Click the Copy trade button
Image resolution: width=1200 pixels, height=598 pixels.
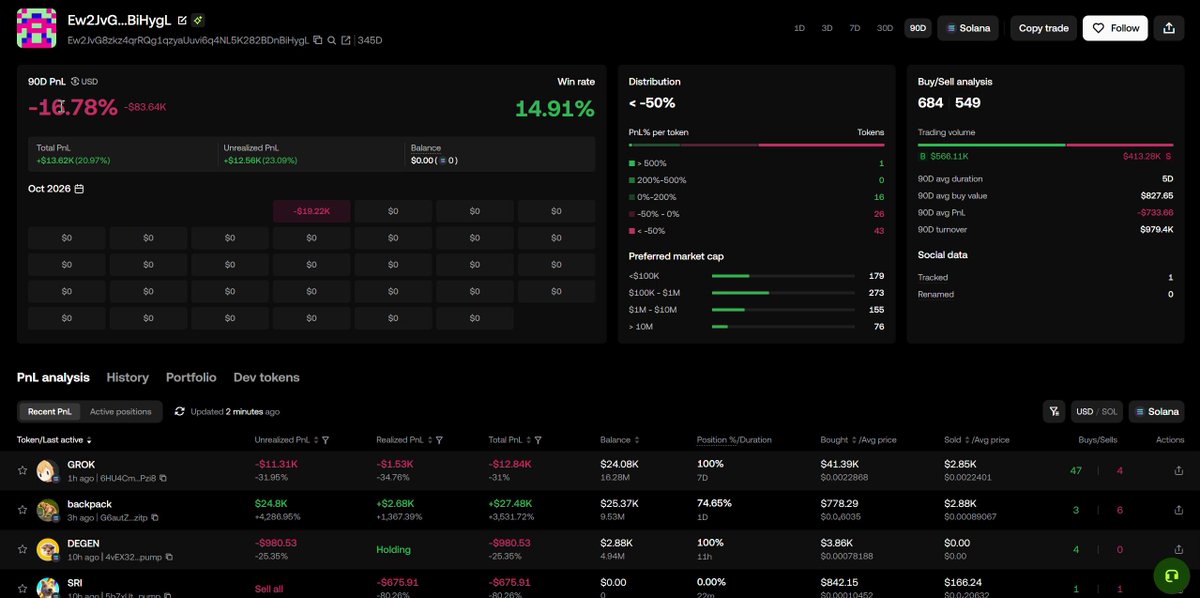tap(1044, 28)
